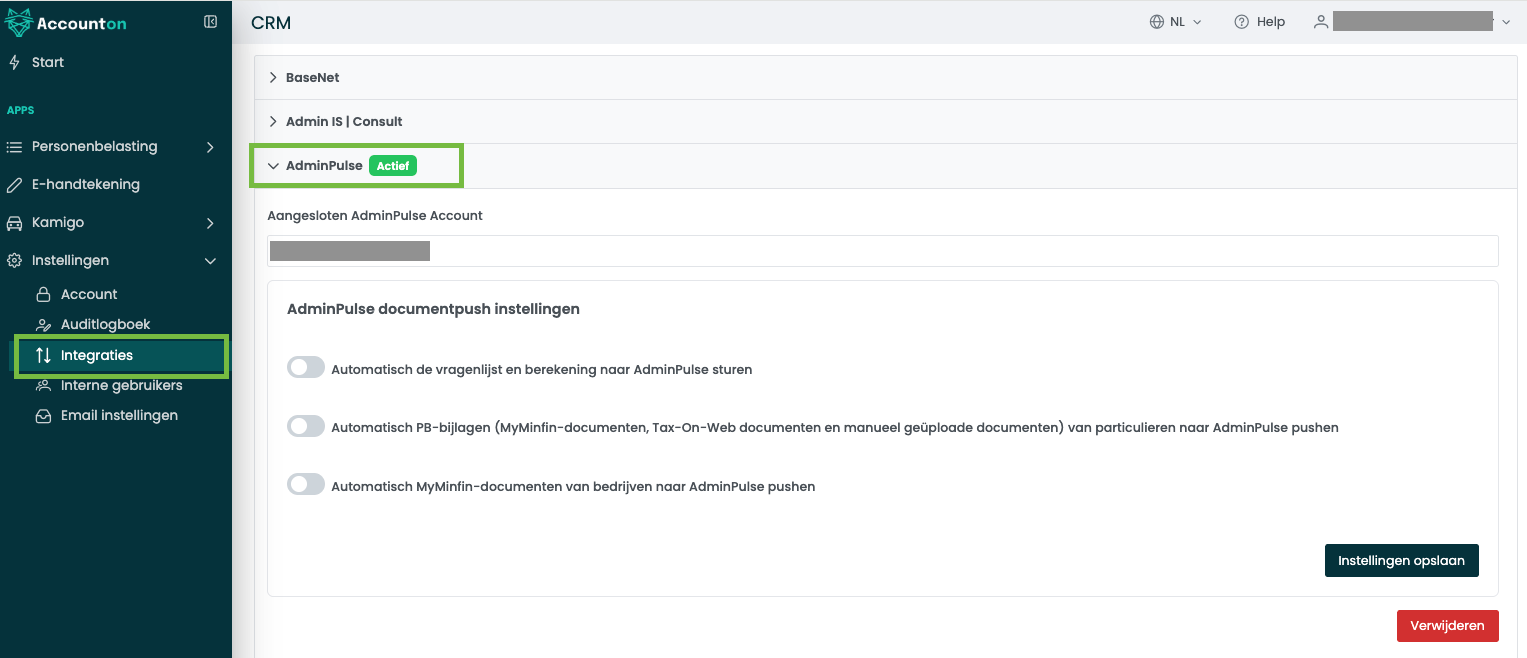Click the globe language icon
Image resolution: width=1527 pixels, height=658 pixels.
coord(1157,22)
